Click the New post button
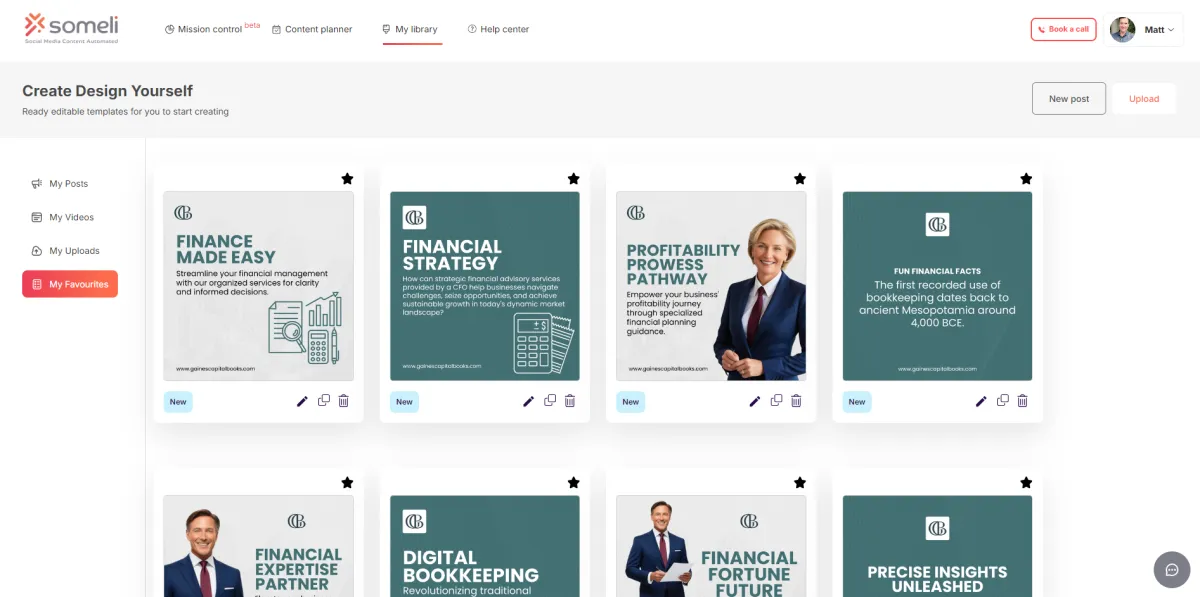The image size is (1200, 597). point(1069,99)
